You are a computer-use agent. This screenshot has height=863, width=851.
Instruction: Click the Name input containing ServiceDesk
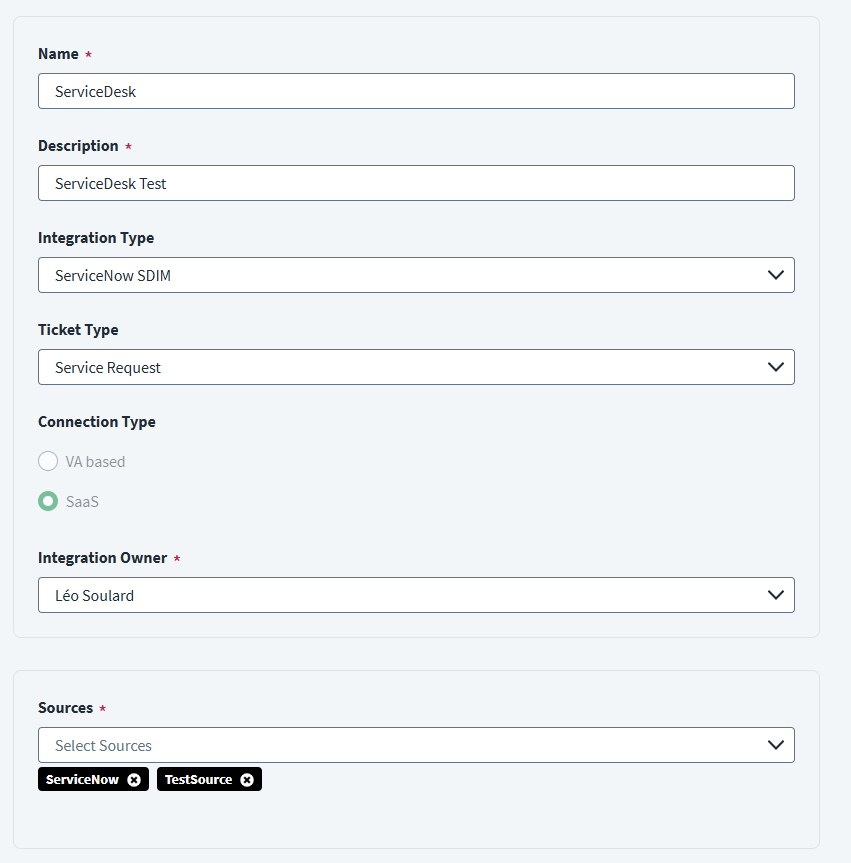(416, 91)
